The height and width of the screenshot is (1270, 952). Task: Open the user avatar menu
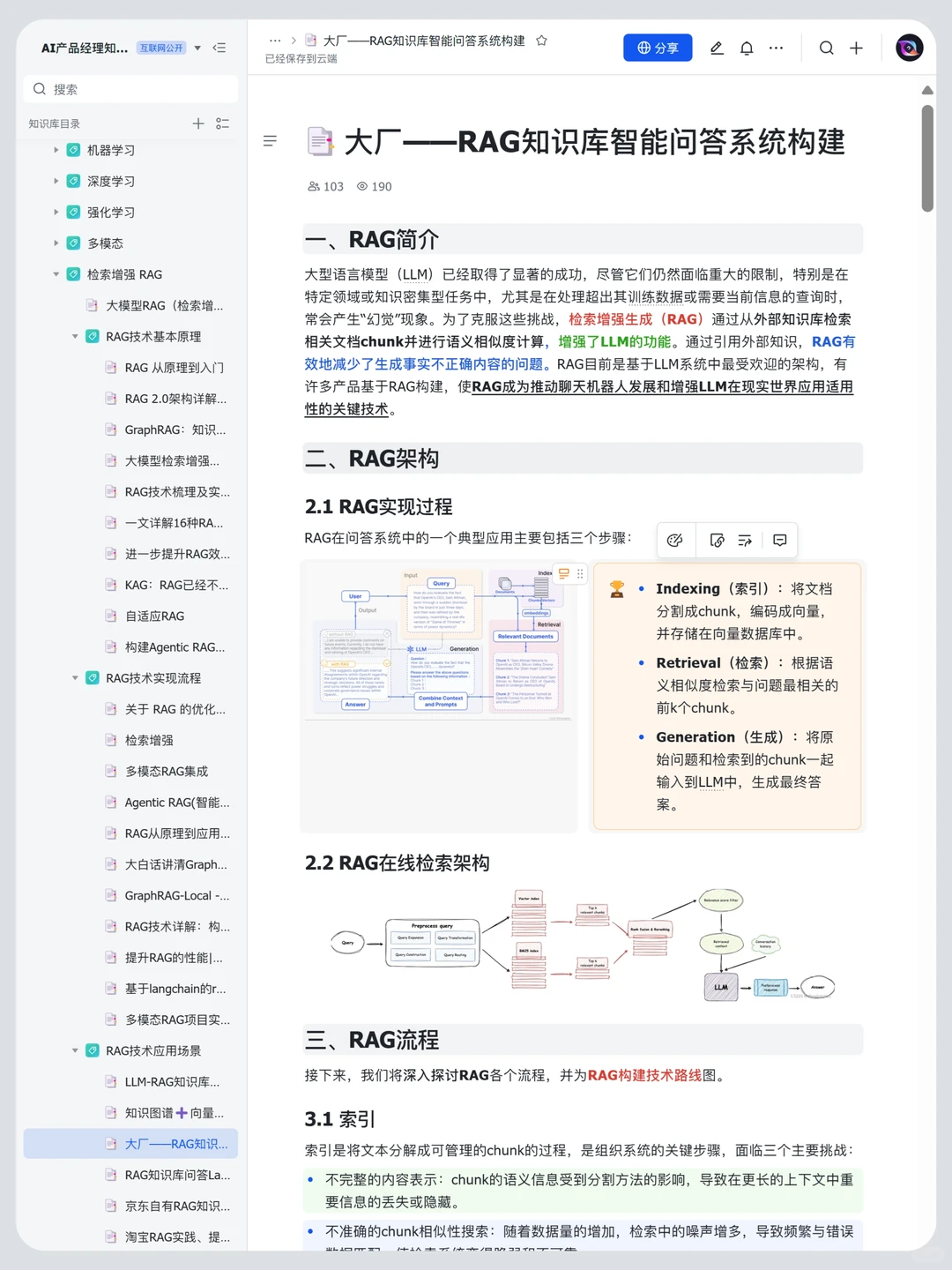click(909, 48)
